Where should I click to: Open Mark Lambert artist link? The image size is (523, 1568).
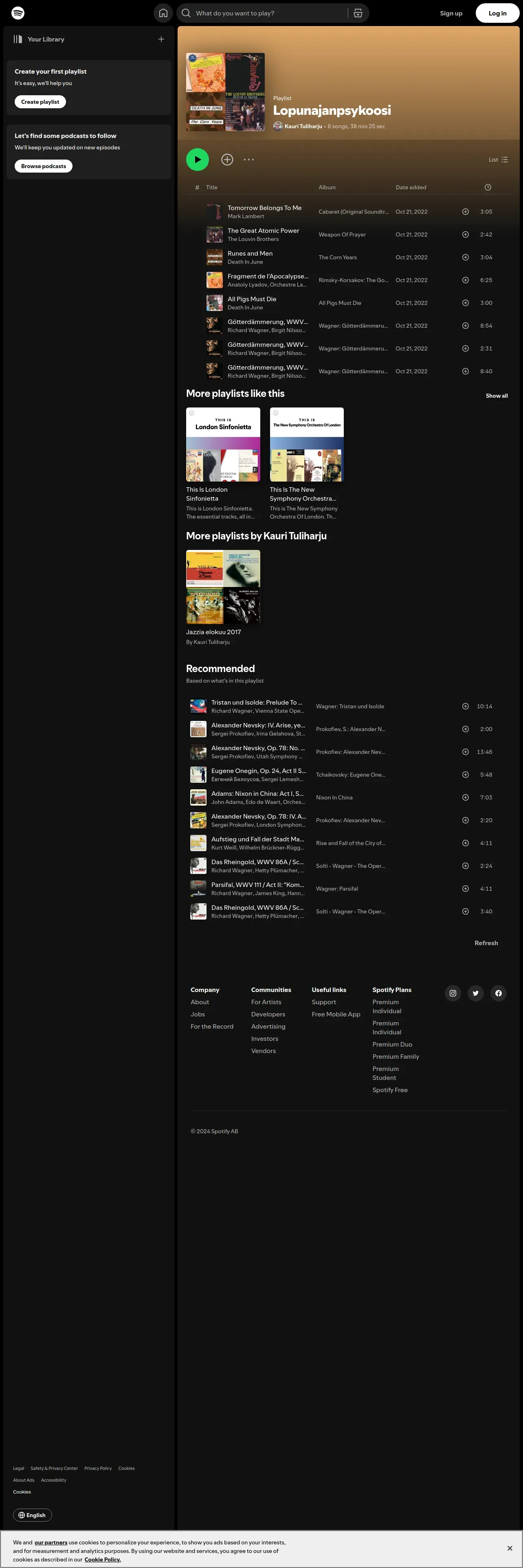pos(246,216)
